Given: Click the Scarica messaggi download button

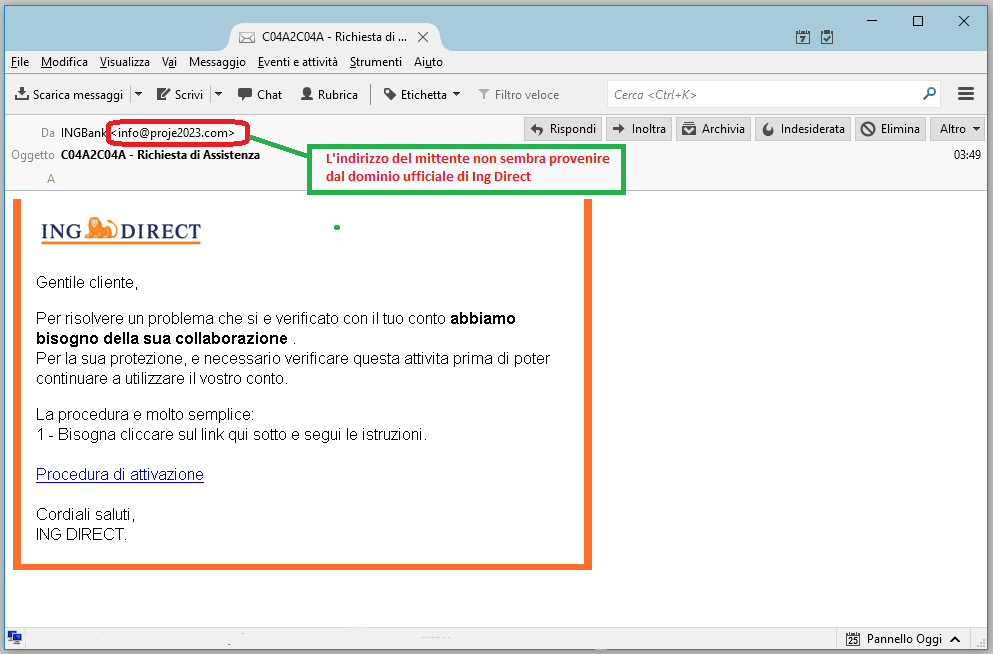Looking at the screenshot, I should 69,94.
